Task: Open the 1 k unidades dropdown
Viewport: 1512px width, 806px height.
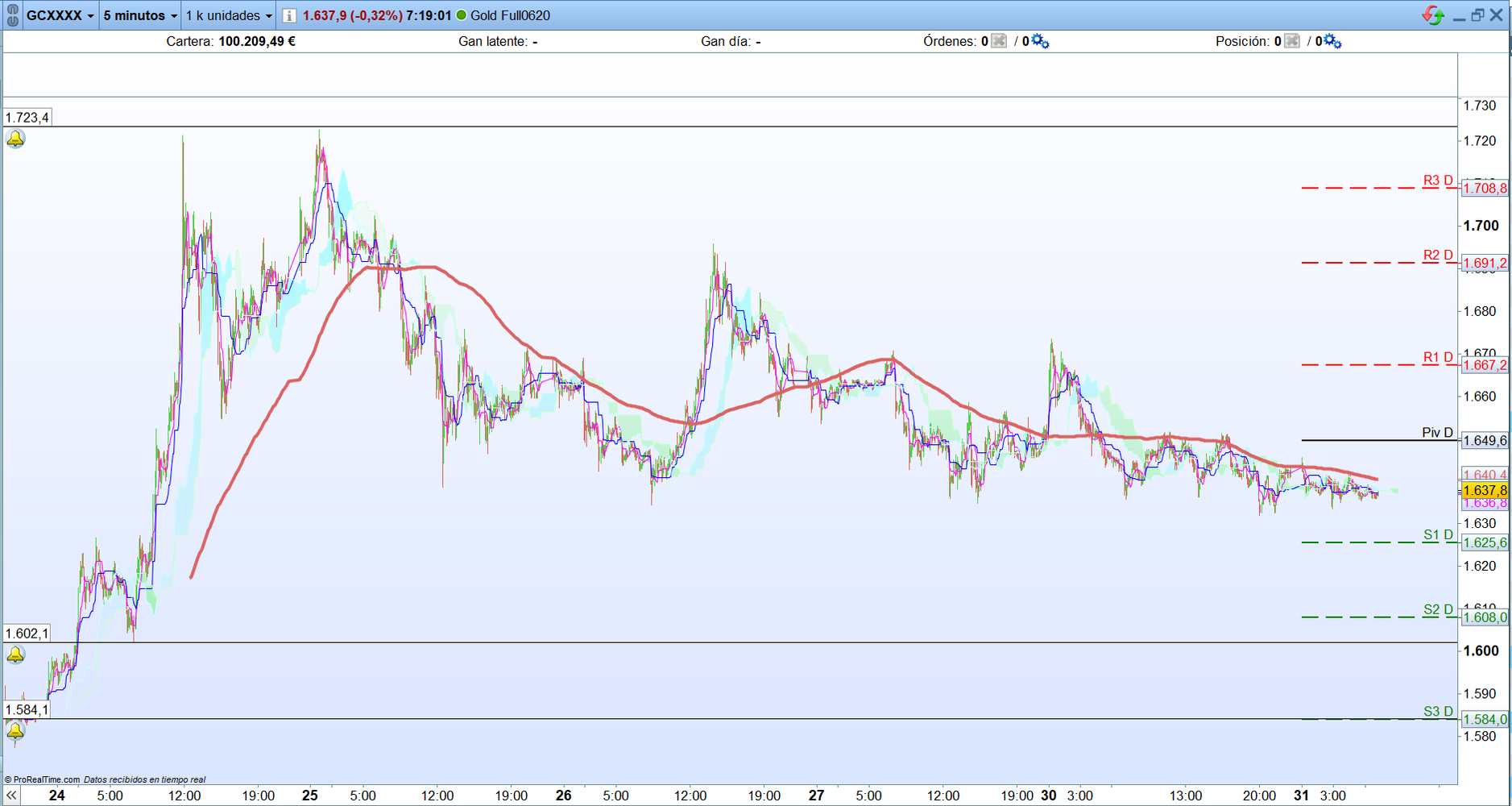Action: pos(229,15)
